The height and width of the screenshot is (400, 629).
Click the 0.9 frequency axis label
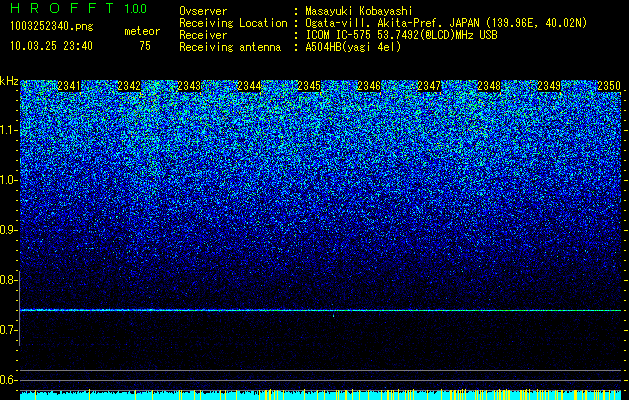click(8, 230)
